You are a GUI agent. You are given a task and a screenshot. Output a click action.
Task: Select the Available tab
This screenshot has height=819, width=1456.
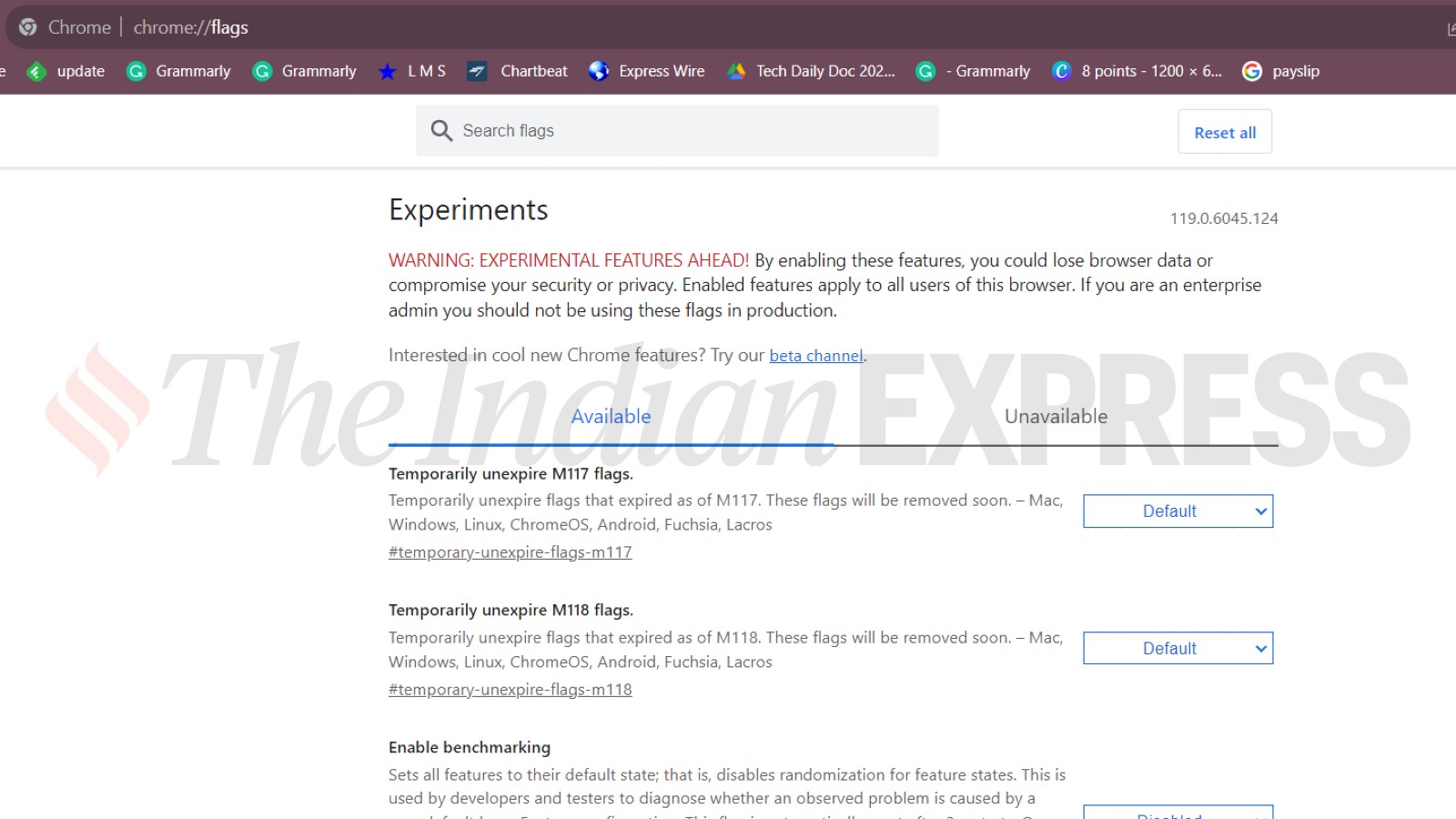point(611,416)
